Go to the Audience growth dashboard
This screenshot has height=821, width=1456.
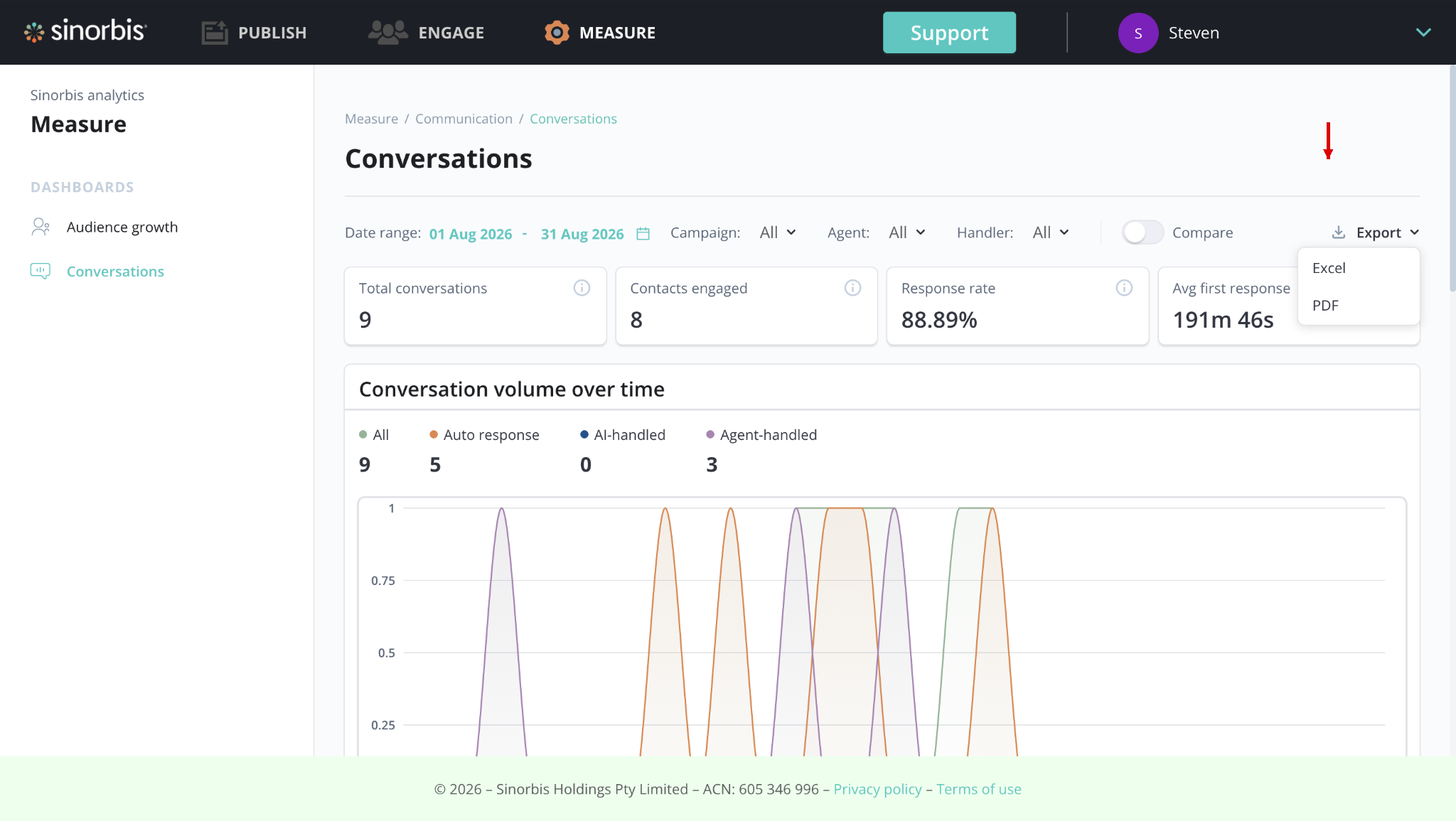(x=122, y=227)
